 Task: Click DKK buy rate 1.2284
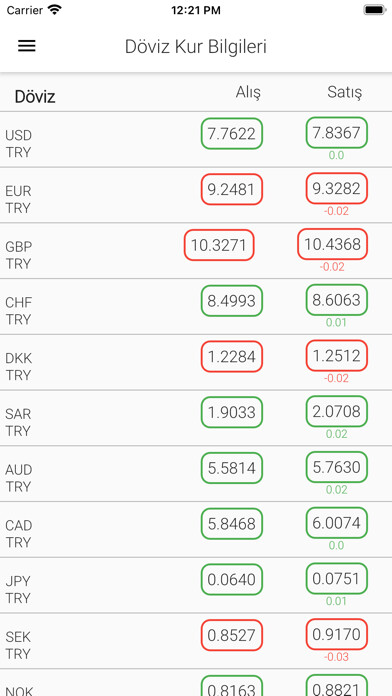click(x=232, y=356)
